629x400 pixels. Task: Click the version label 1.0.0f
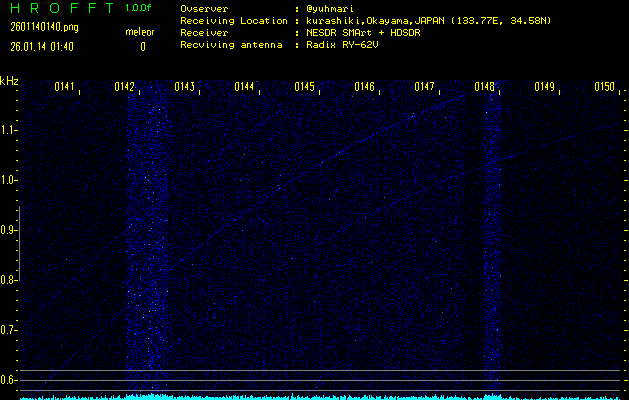click(x=138, y=8)
